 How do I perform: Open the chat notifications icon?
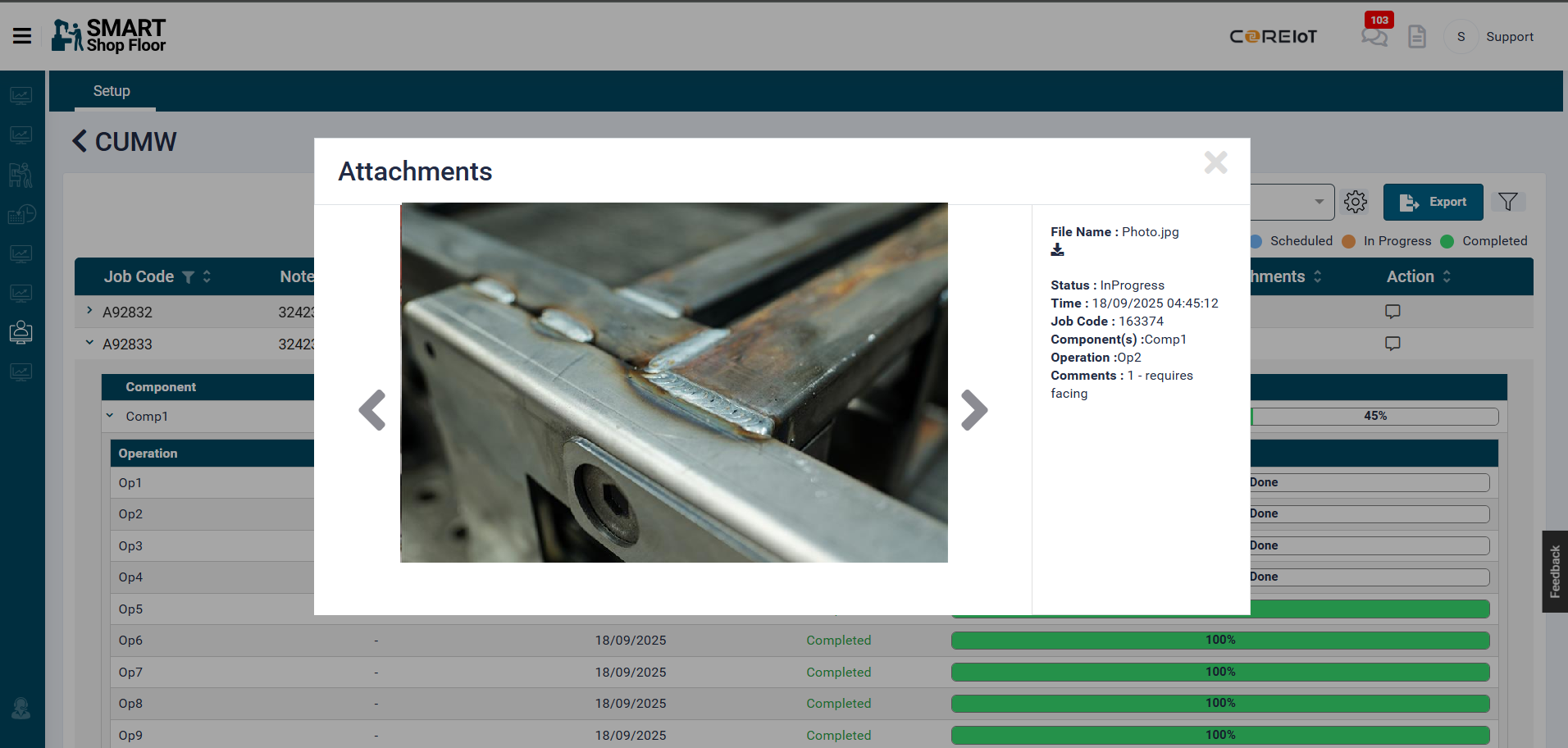(x=1374, y=37)
